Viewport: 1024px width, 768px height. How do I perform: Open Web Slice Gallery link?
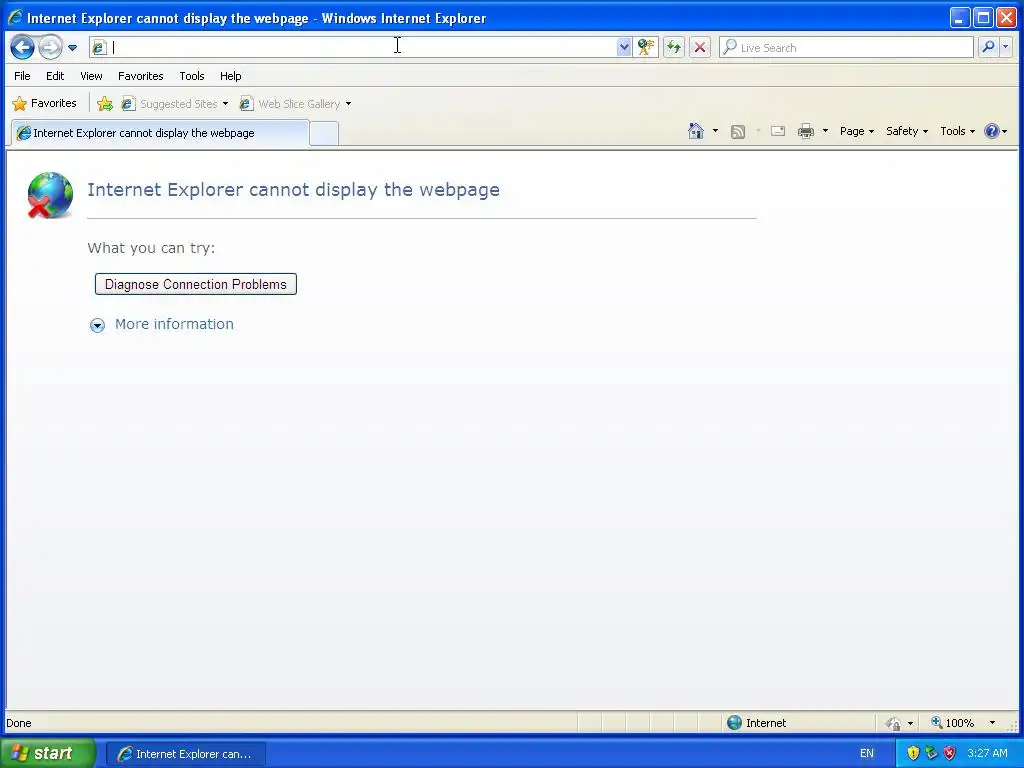tap(291, 104)
